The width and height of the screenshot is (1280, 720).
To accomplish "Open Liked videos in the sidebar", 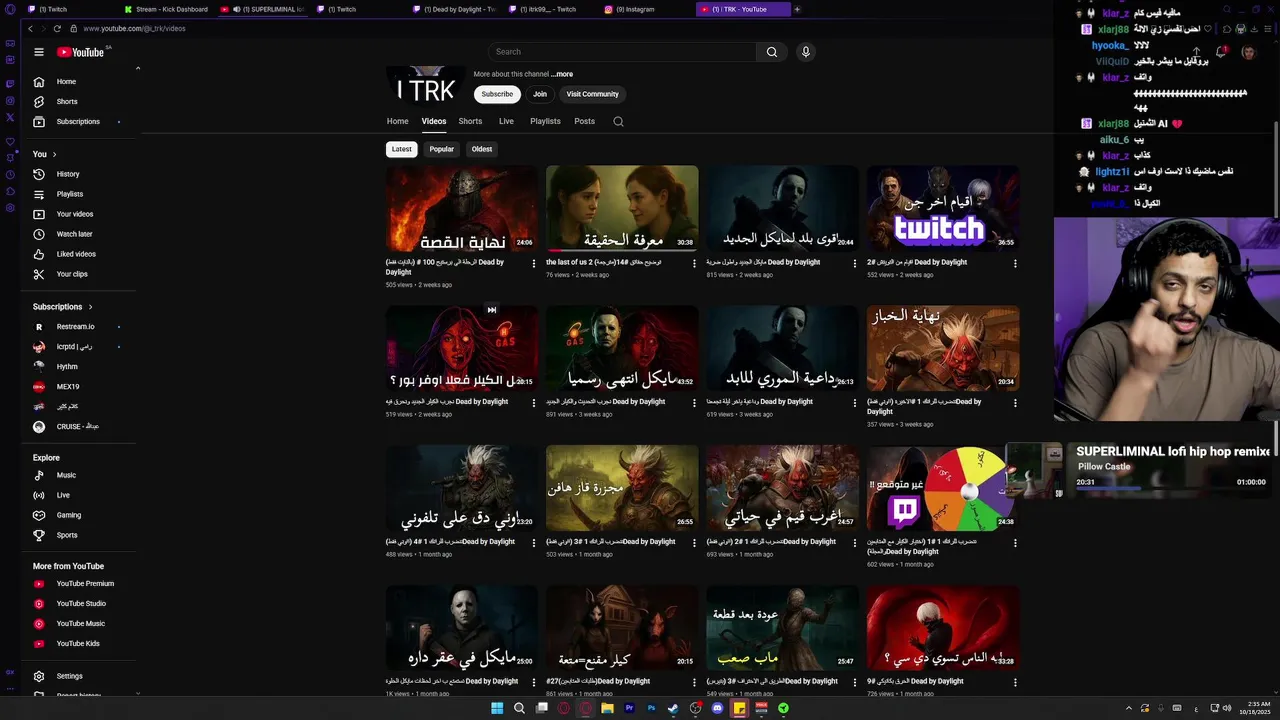I will point(76,254).
